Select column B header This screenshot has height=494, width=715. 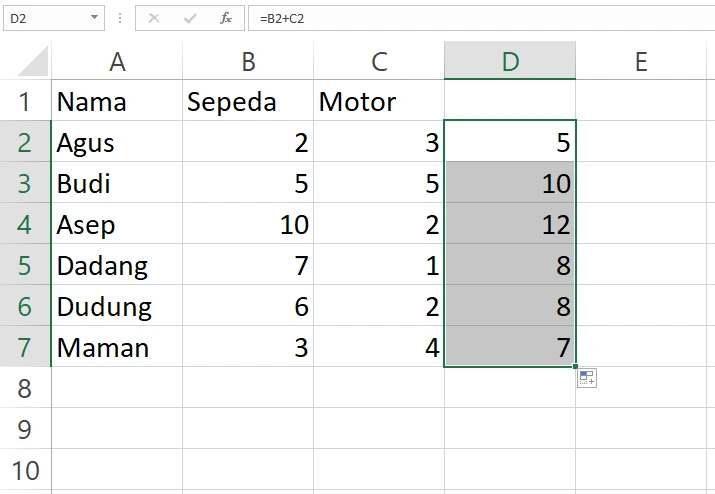248,61
